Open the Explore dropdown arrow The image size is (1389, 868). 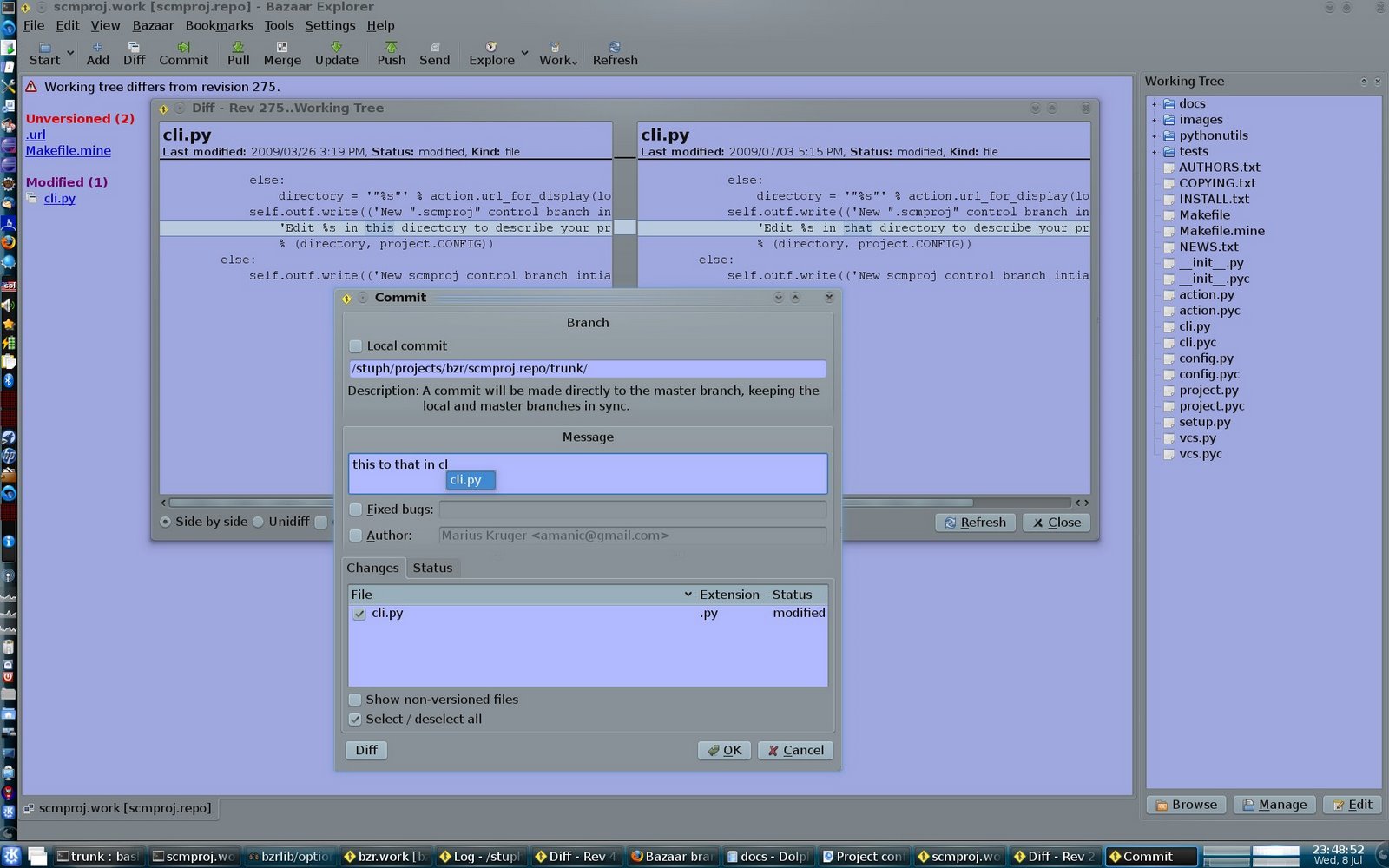click(x=524, y=53)
